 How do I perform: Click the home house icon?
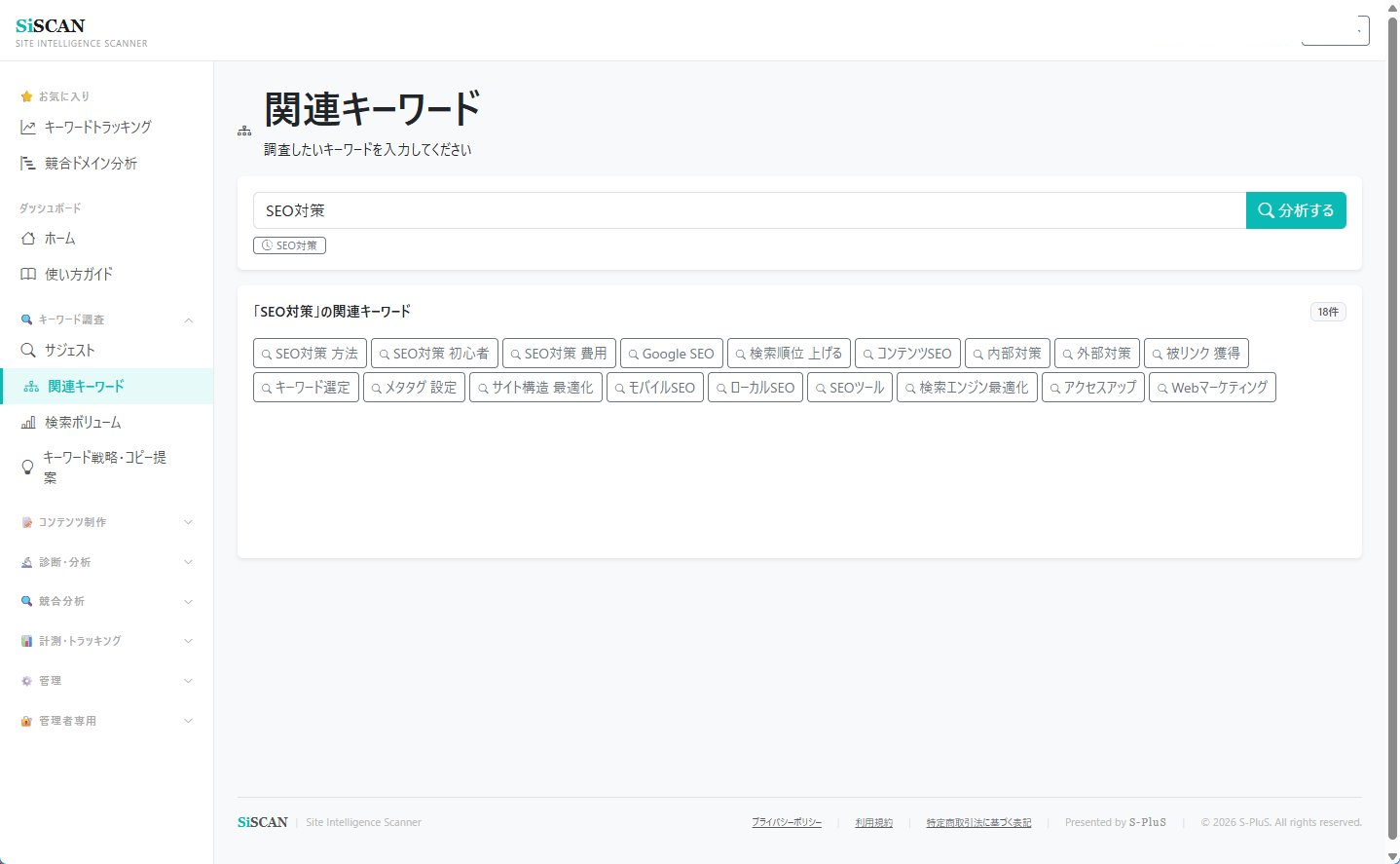(28, 239)
